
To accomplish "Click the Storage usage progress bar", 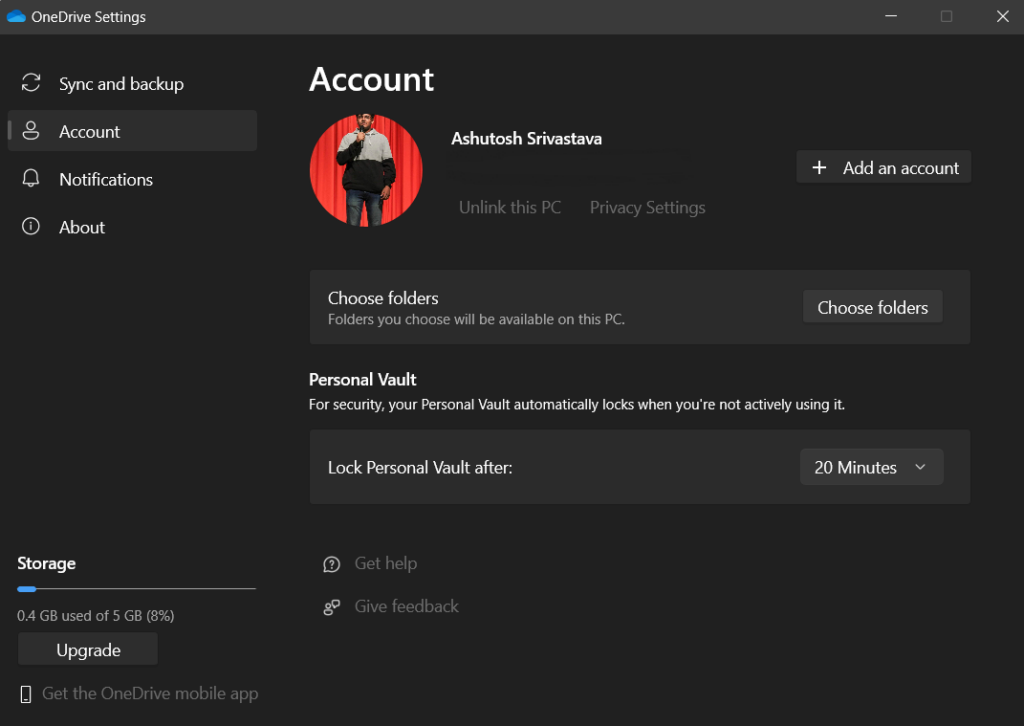I will [136, 589].
